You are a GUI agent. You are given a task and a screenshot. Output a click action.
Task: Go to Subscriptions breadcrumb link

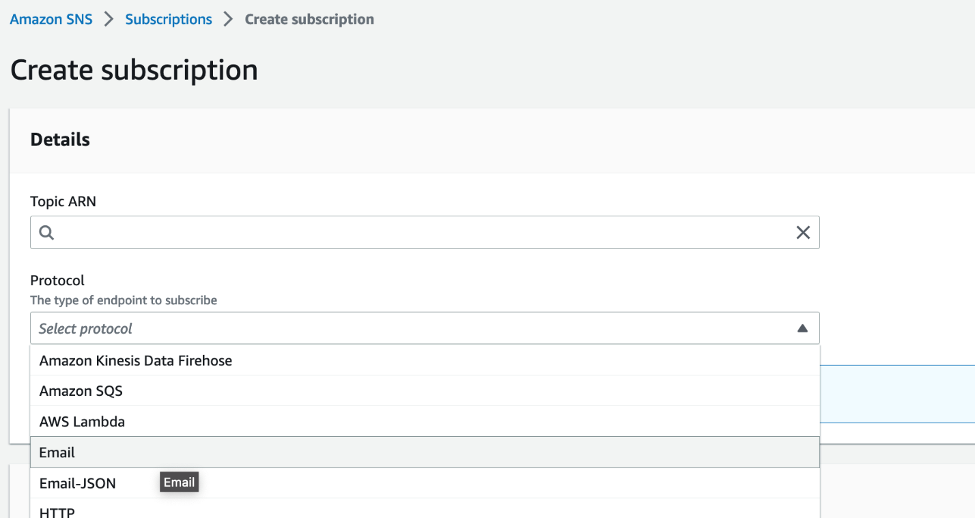pyautogui.click(x=168, y=19)
